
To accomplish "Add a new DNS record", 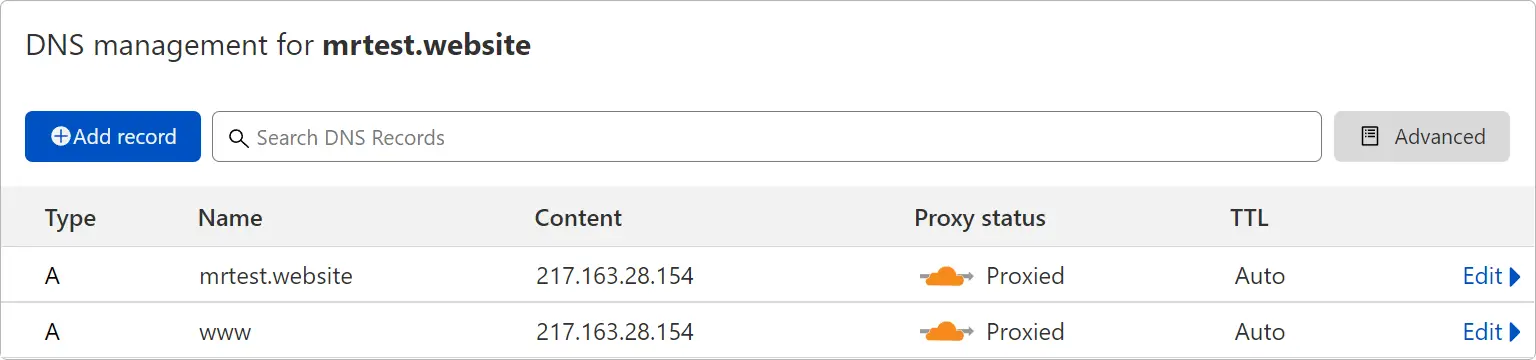I will point(113,137).
